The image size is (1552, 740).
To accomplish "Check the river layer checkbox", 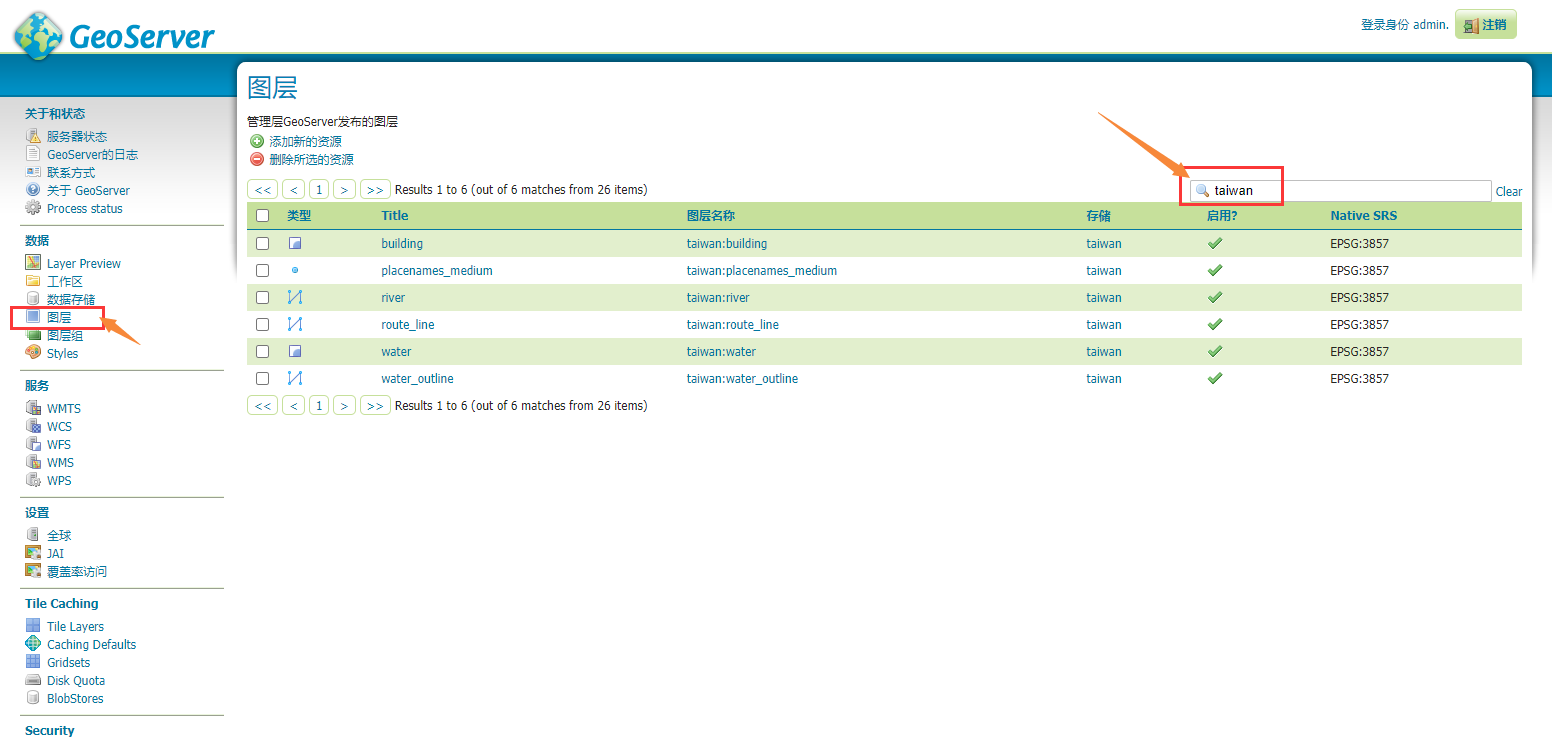I will (262, 297).
